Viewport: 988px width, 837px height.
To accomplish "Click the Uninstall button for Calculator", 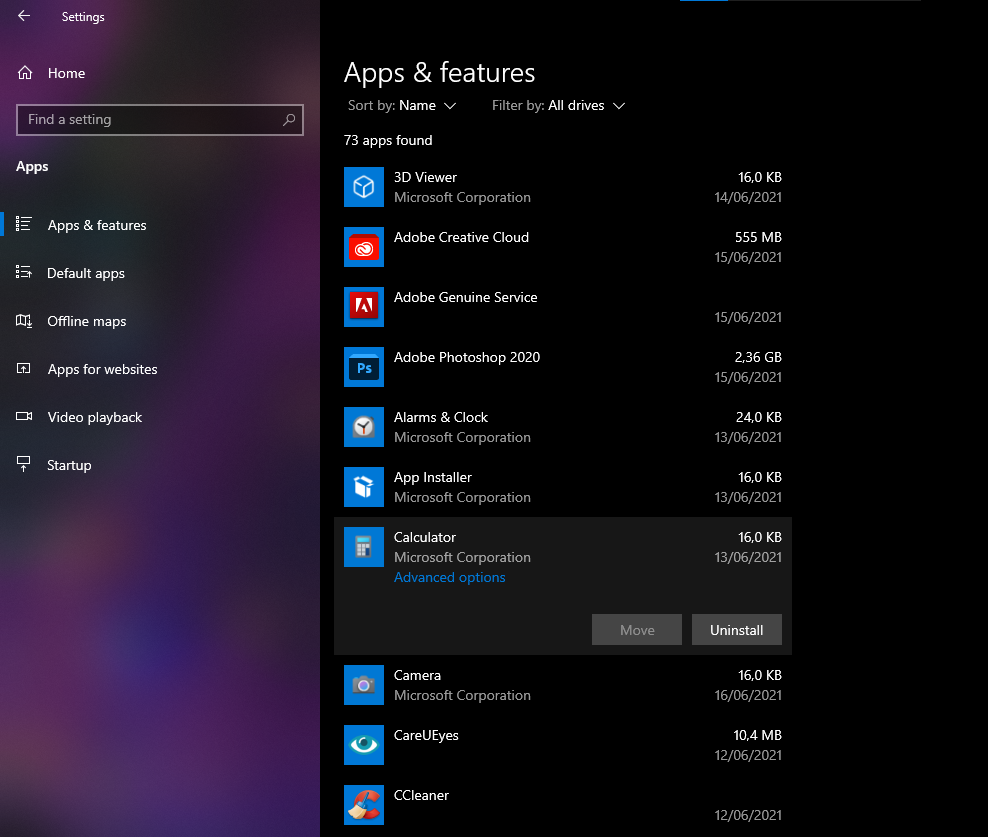I will coord(737,630).
